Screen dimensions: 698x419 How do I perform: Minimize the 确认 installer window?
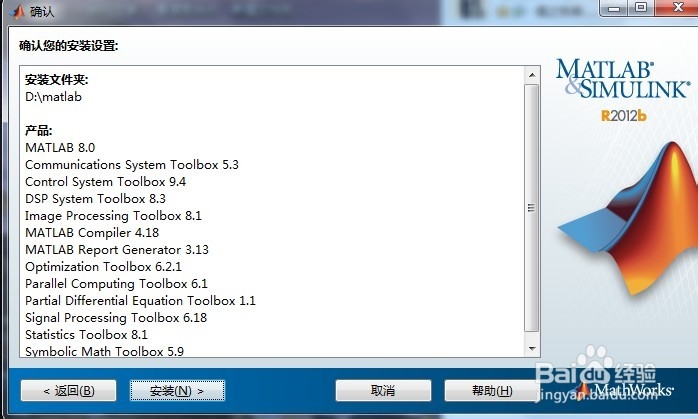(614, 8)
